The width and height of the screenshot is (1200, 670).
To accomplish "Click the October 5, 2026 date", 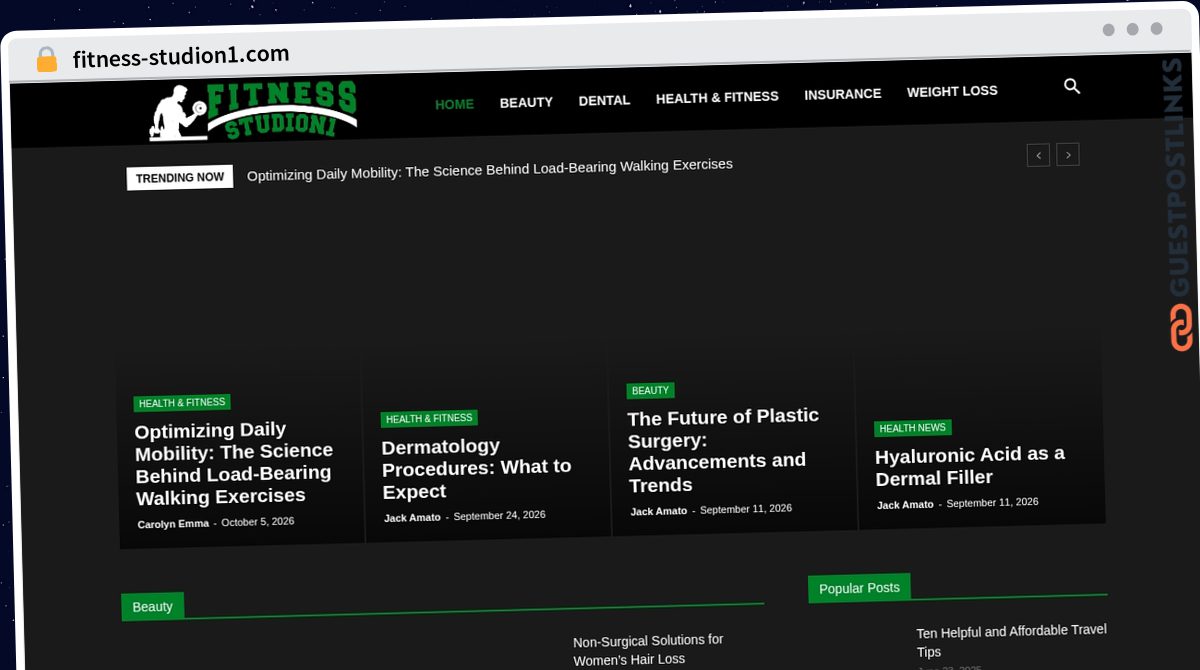I will pos(258,522).
